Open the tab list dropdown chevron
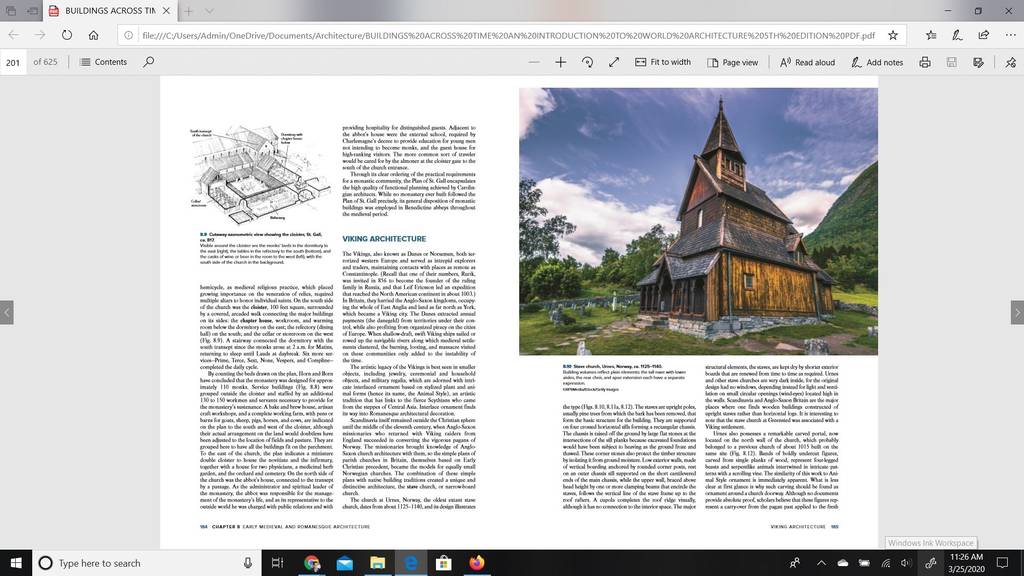The height and width of the screenshot is (576, 1024). tap(209, 11)
